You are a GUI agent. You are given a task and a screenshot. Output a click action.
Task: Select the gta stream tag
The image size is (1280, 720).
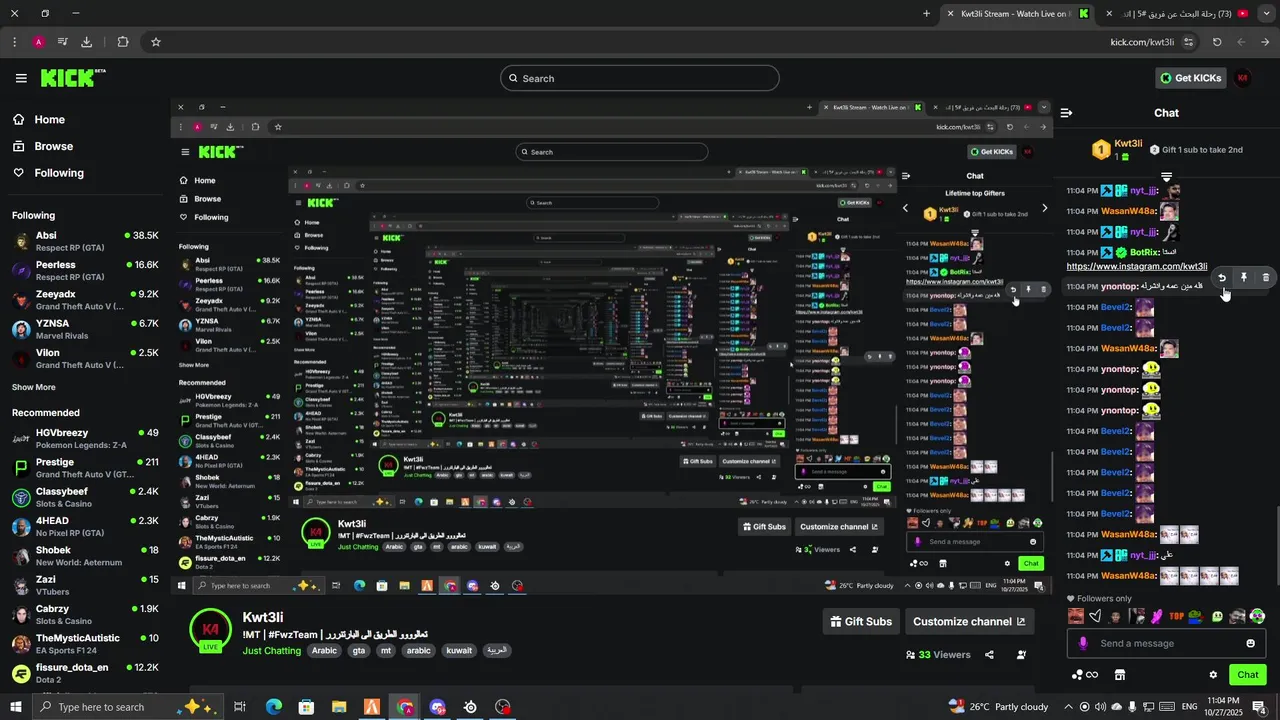(359, 651)
